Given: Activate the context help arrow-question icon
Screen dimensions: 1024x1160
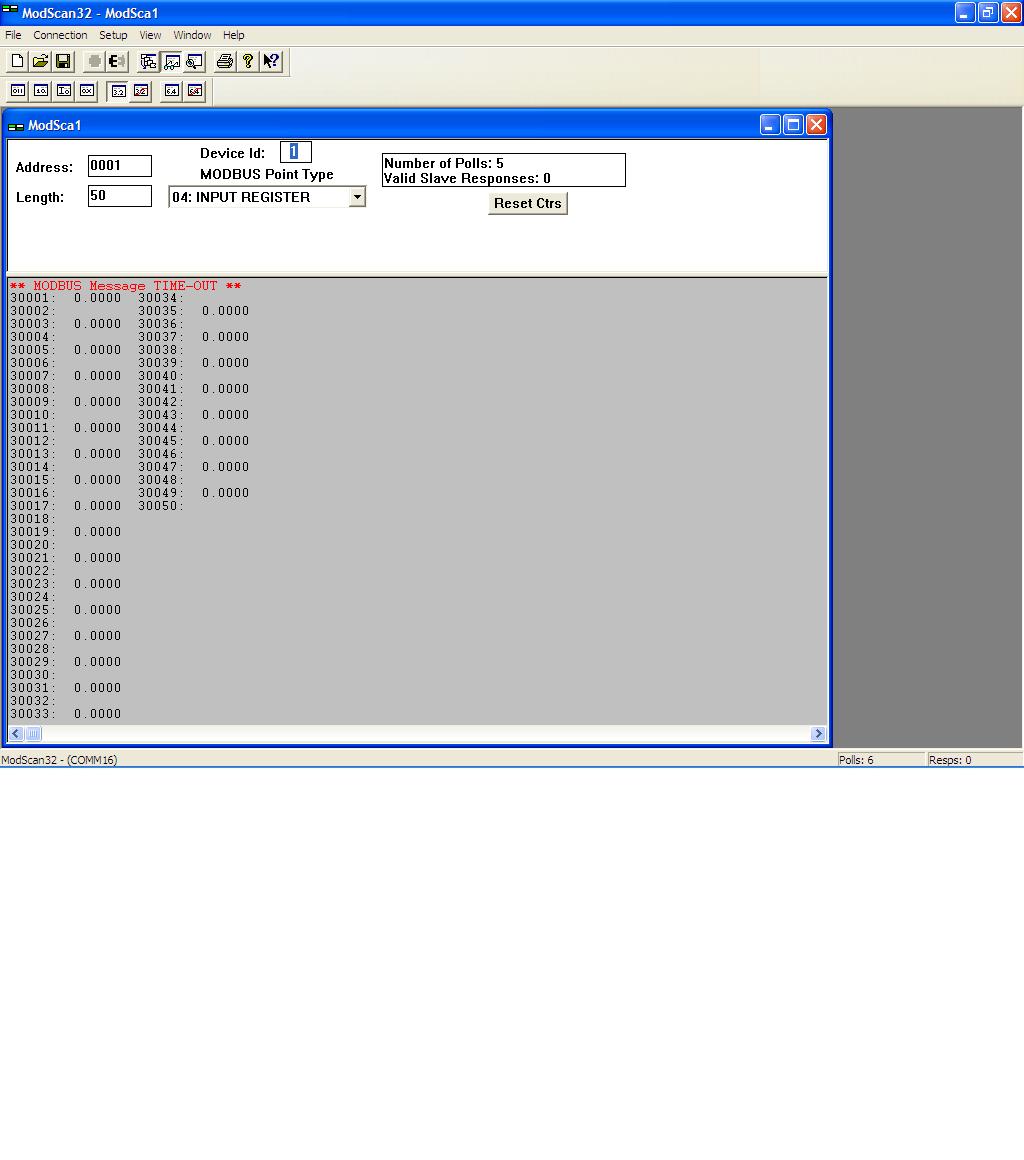Looking at the screenshot, I should click(x=272, y=61).
